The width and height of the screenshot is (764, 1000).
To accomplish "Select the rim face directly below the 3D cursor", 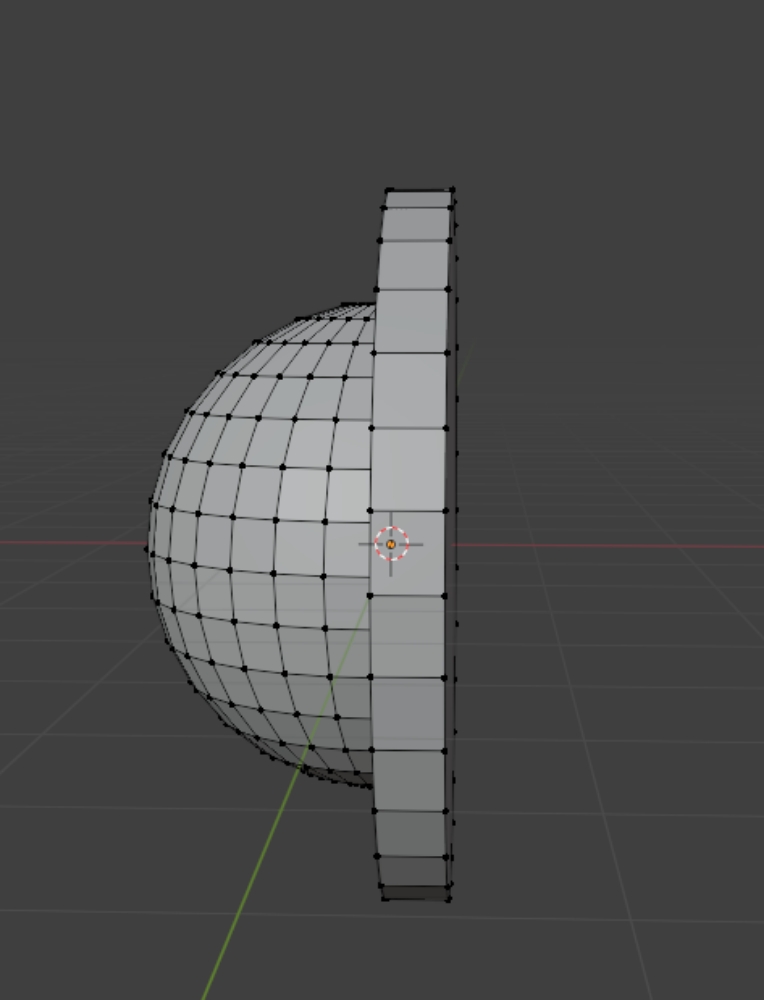I will [x=408, y=636].
